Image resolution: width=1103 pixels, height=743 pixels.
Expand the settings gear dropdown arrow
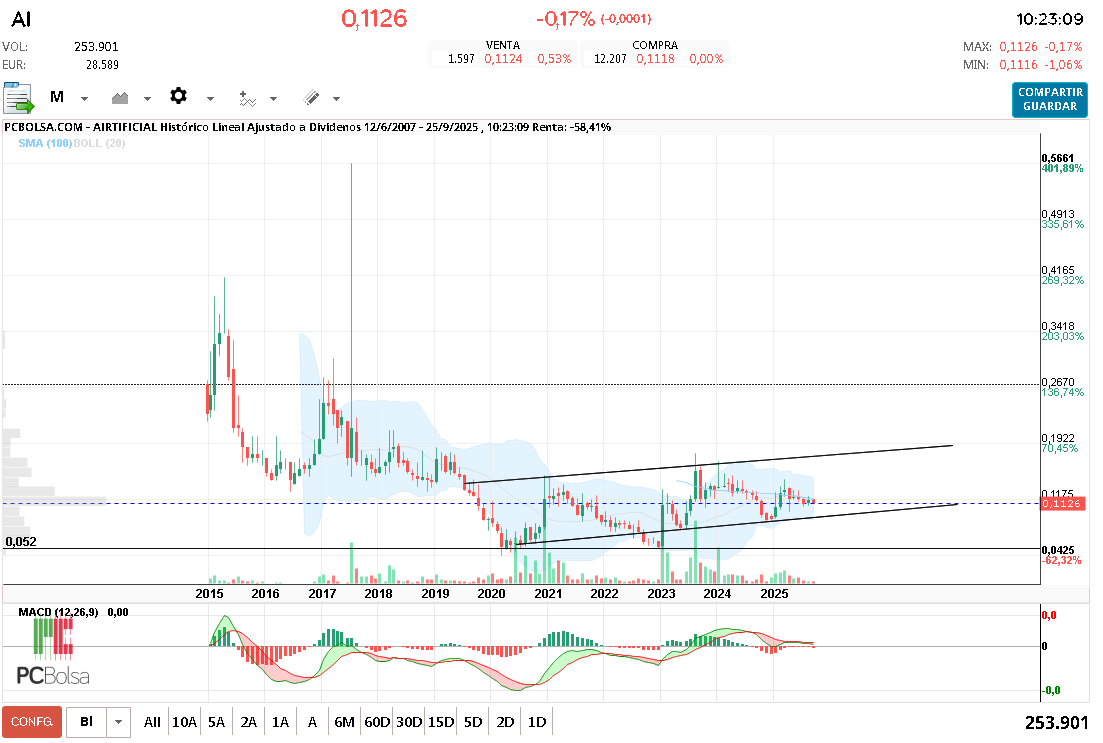pyautogui.click(x=210, y=99)
